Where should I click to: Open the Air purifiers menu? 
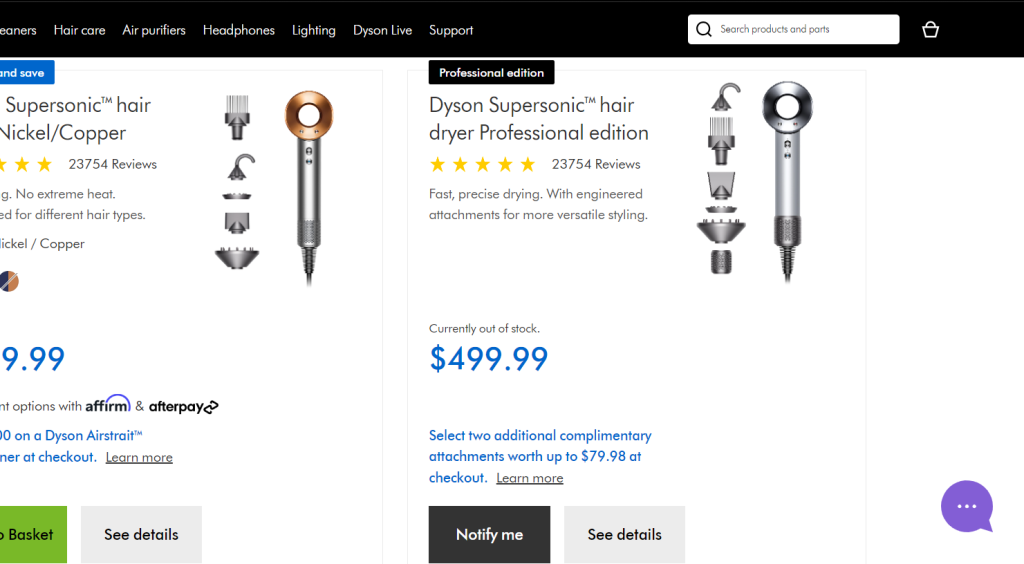[x=154, y=30]
